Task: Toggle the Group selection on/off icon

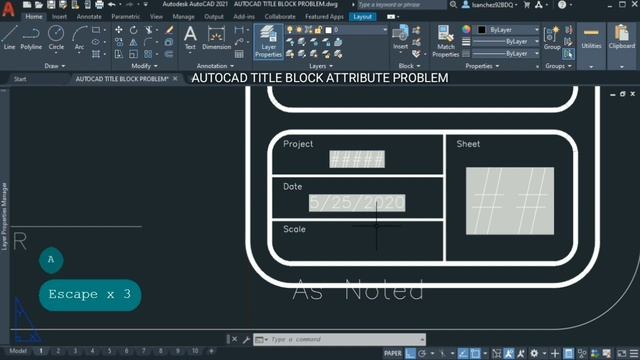Action: click(569, 54)
